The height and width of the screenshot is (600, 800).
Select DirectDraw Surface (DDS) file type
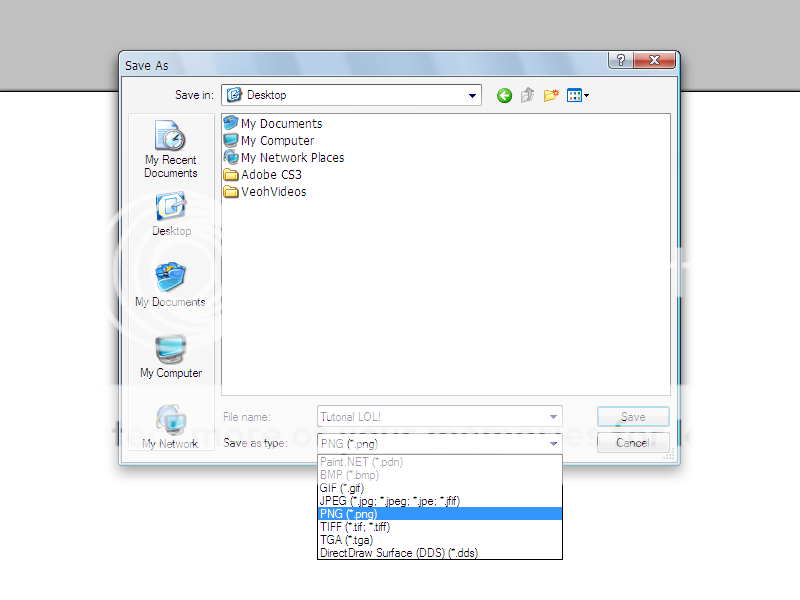click(398, 552)
